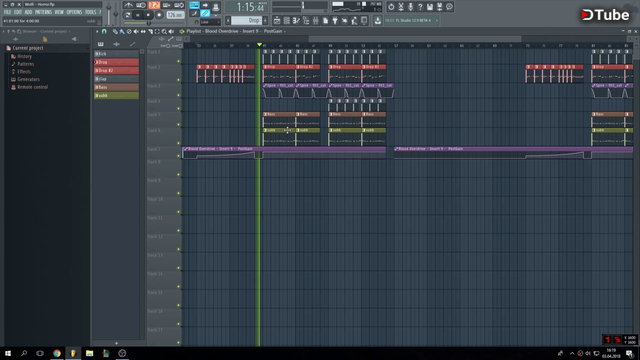Open the playlist view button

click(277, 20)
